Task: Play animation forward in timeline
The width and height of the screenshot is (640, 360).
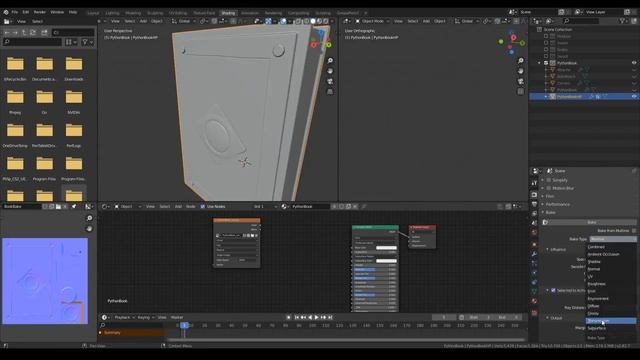Action: [316, 317]
